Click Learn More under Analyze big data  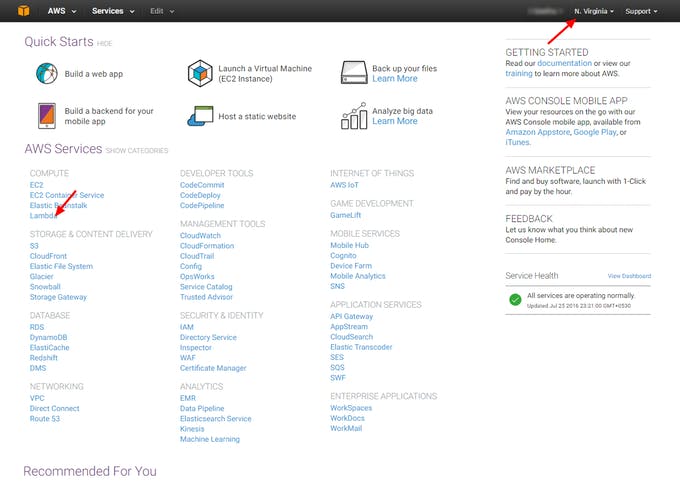coord(395,121)
